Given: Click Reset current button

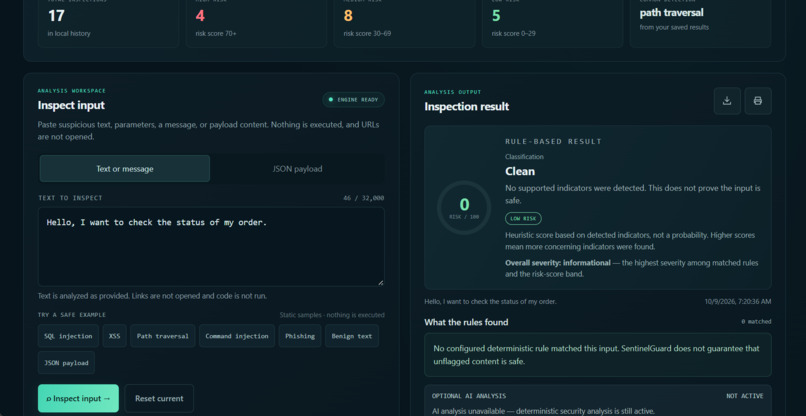Looking at the screenshot, I should (159, 399).
